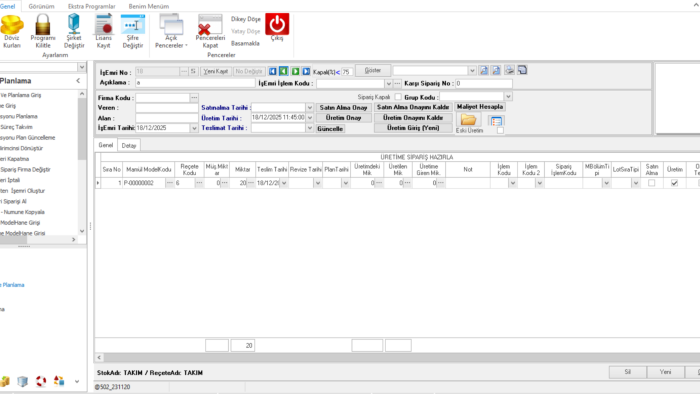
Task: Click ellipsis in Mamül ModelKodu cell P-00000002
Action: pyautogui.click(x=170, y=183)
